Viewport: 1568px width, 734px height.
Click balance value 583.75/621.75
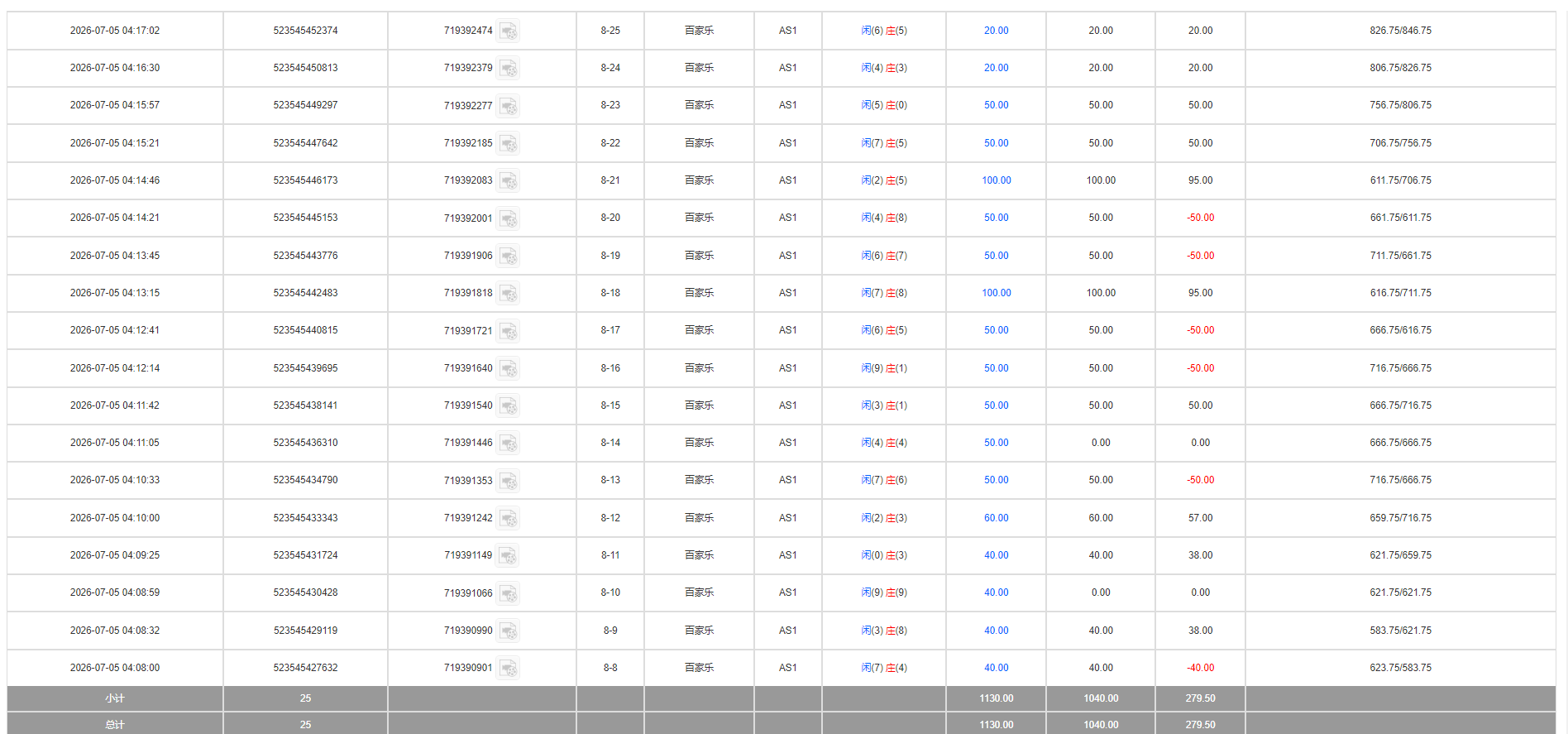(x=1400, y=631)
